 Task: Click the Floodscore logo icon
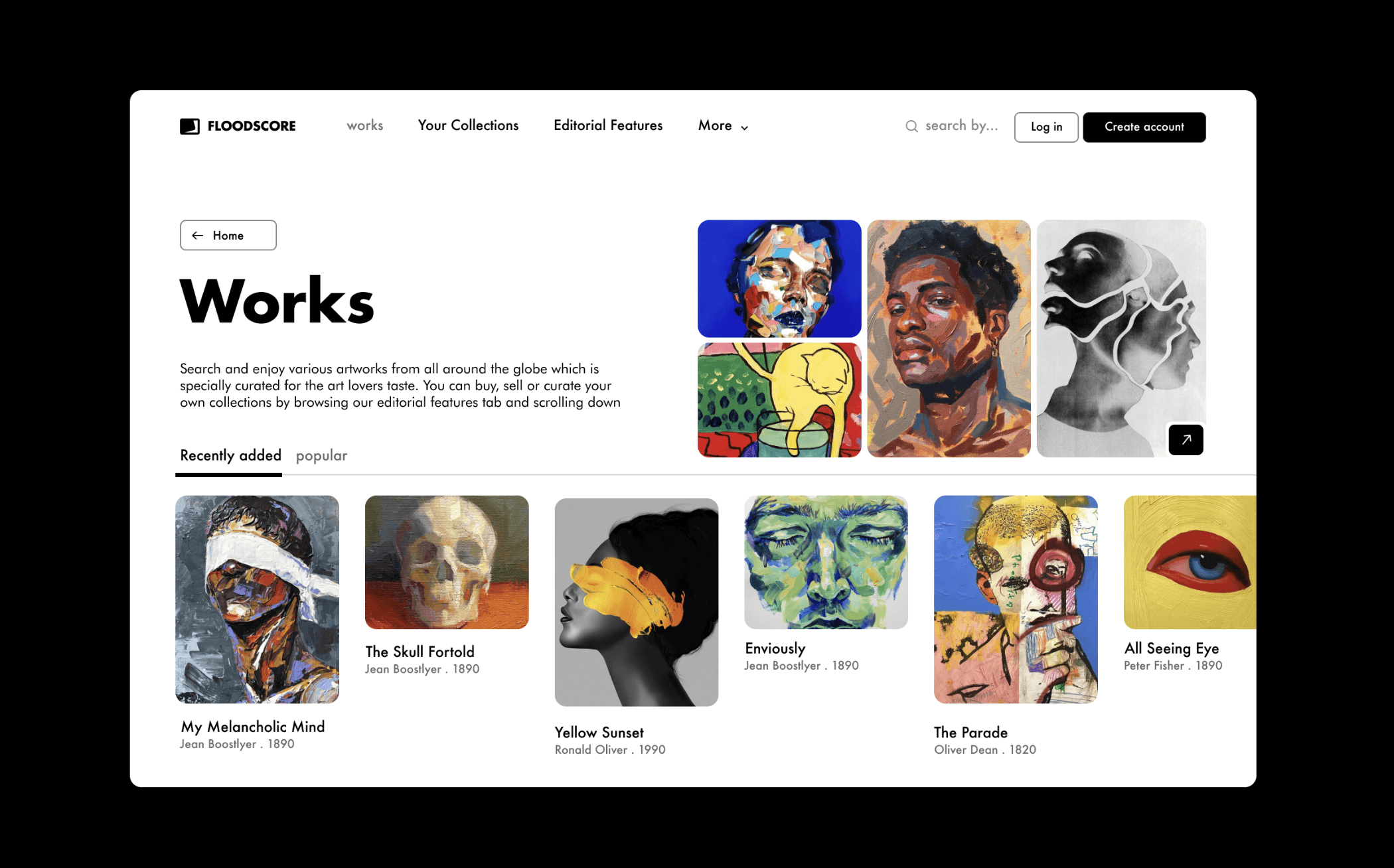click(x=189, y=126)
